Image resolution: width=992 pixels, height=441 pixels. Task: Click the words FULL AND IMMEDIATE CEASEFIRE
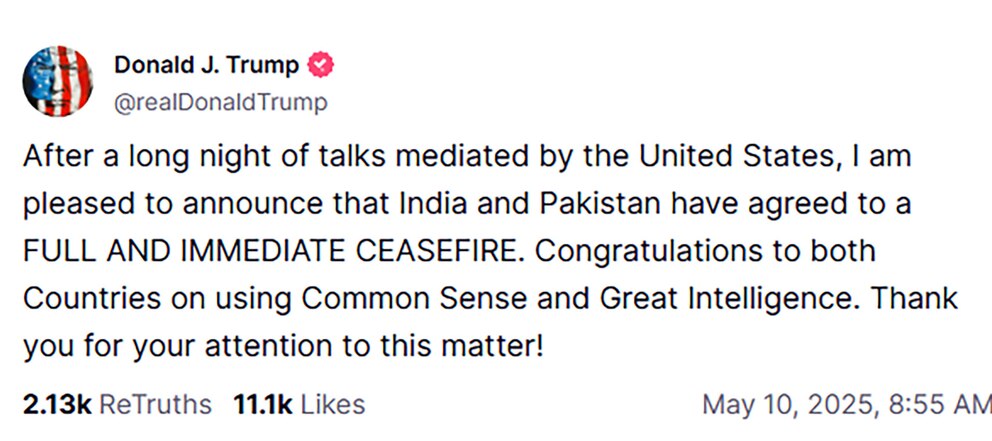pos(269,250)
